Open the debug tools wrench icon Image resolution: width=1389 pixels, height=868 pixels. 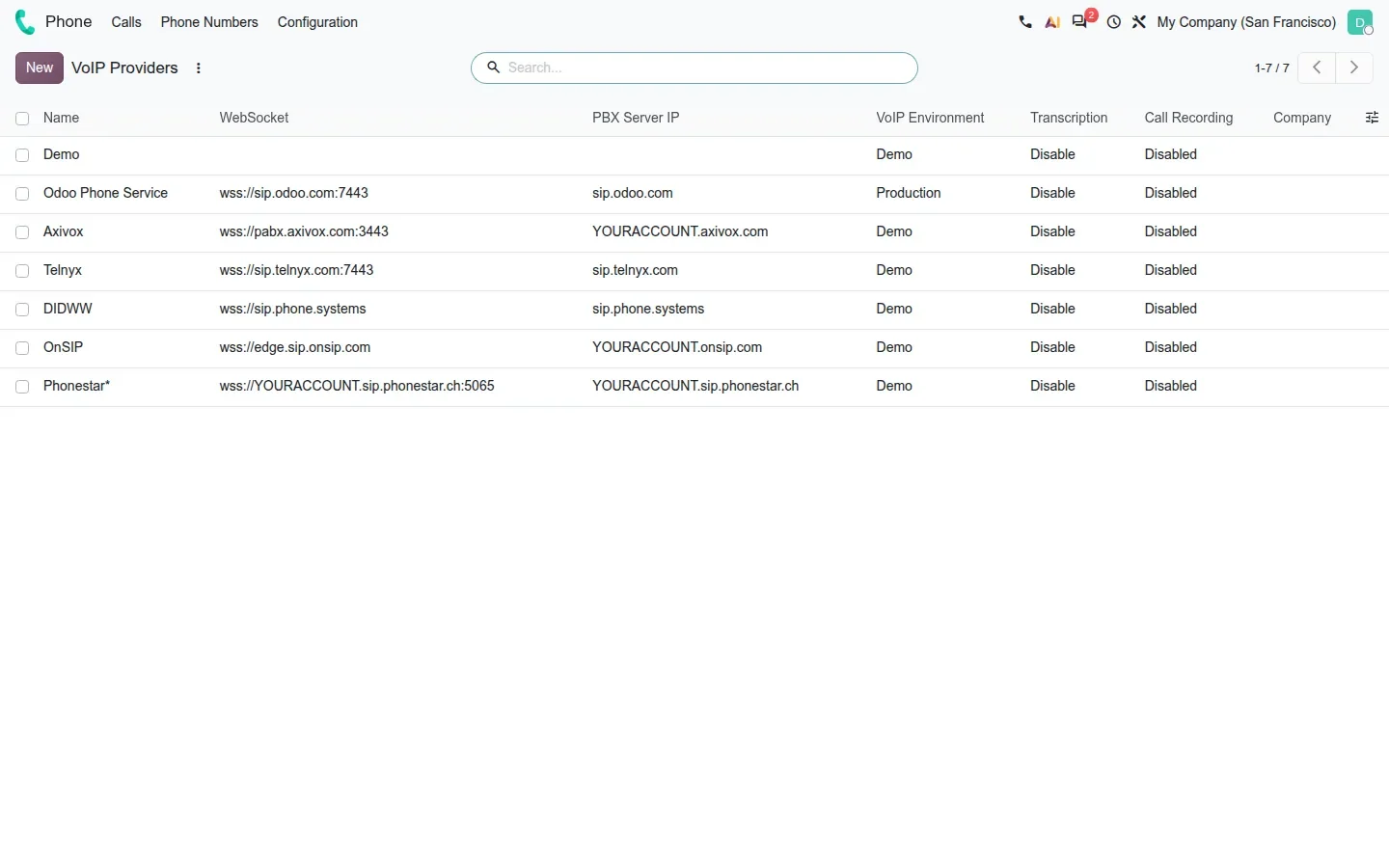(x=1139, y=22)
